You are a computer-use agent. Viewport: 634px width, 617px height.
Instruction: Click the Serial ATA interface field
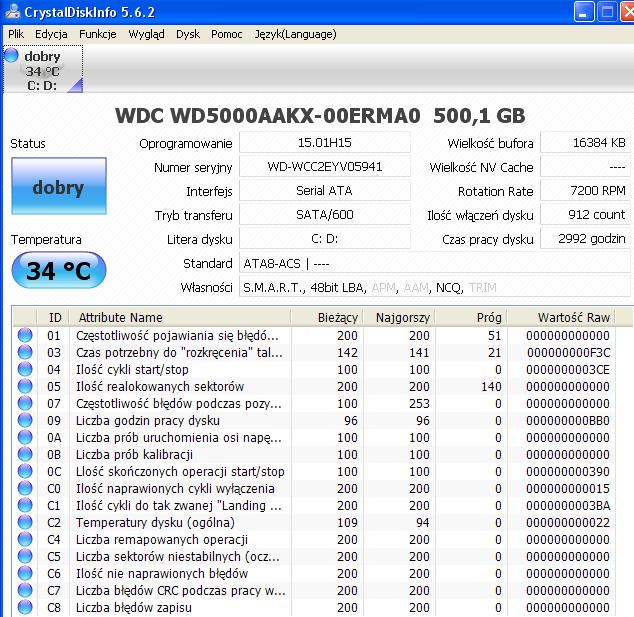point(325,190)
